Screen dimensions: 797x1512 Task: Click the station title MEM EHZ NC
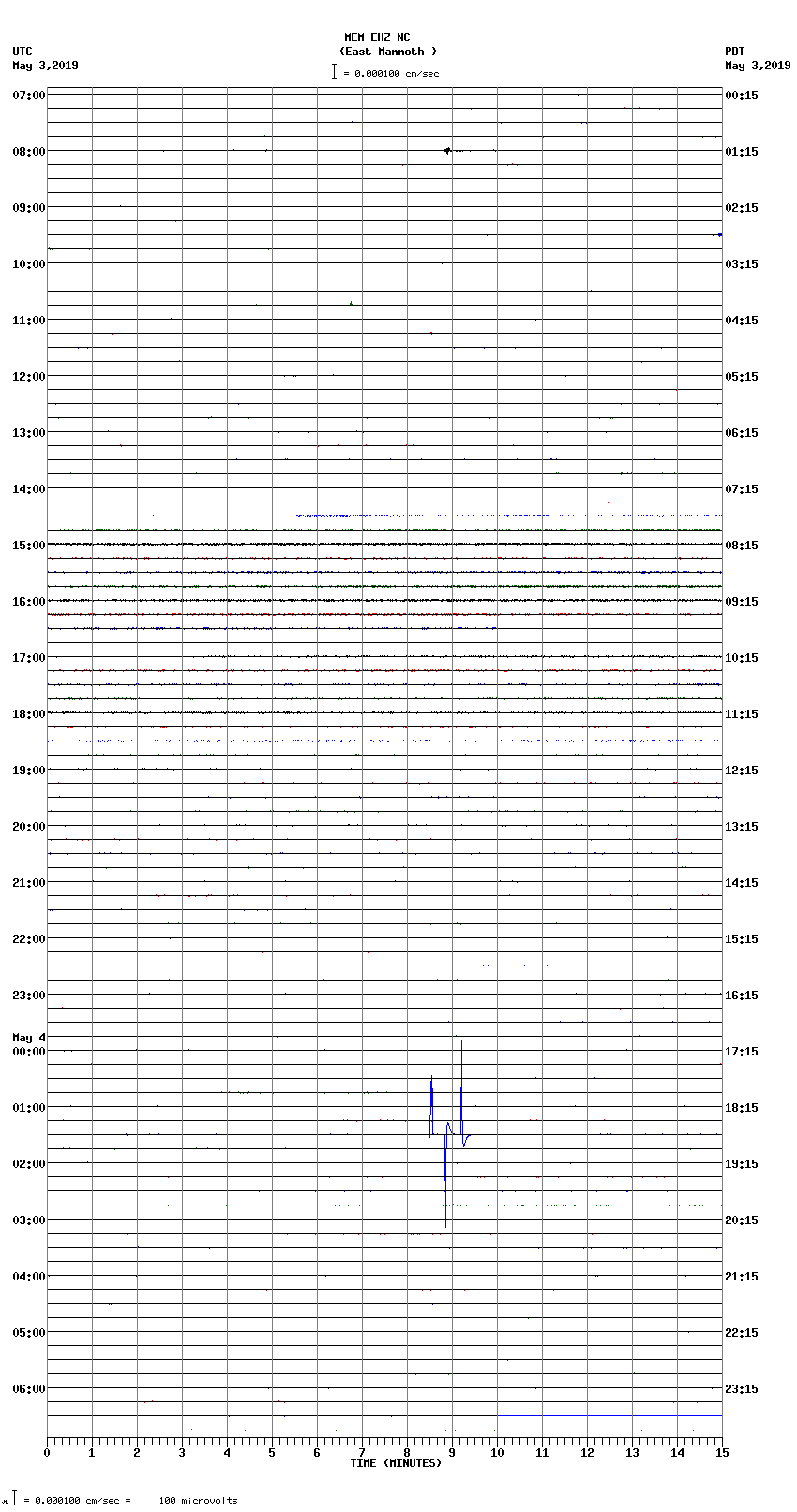tap(377, 37)
